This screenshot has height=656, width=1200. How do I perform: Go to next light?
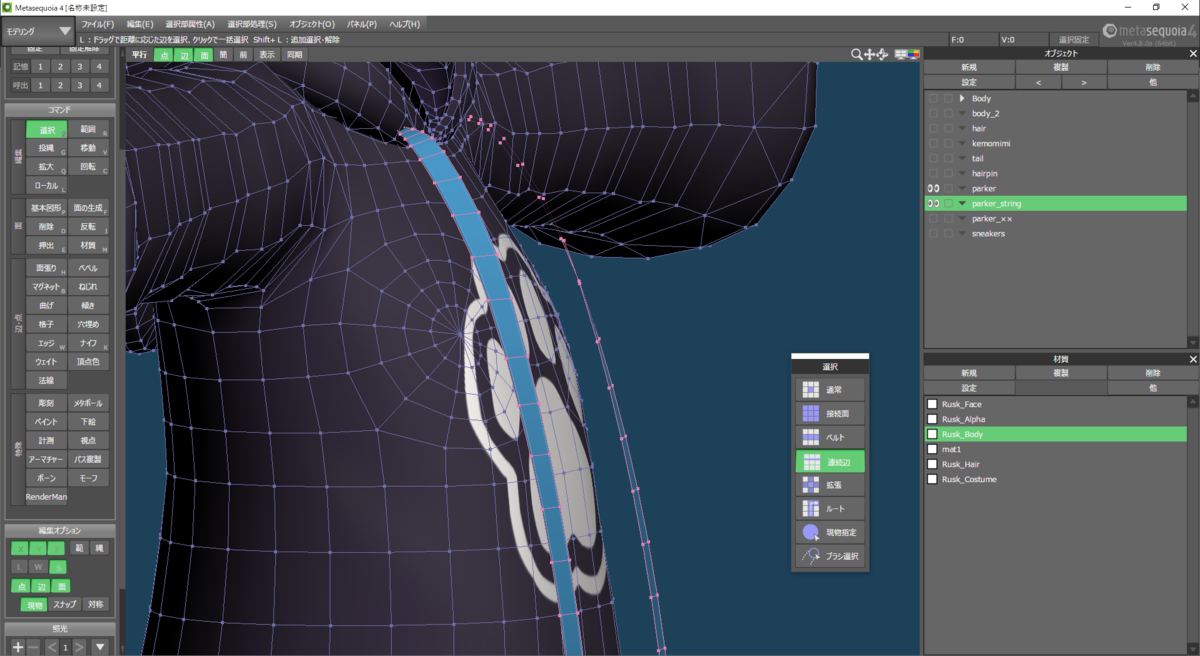(x=79, y=647)
